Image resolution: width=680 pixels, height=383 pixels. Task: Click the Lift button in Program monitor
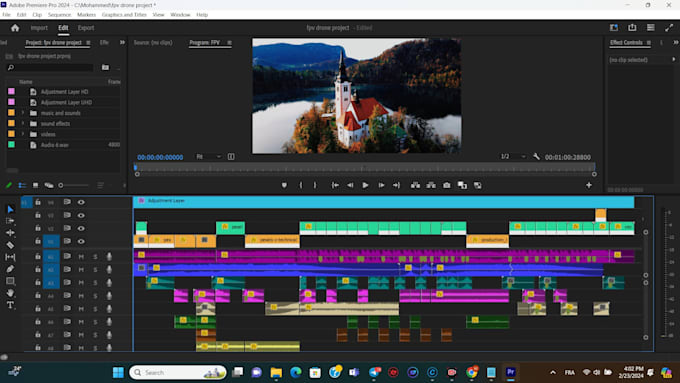coord(415,185)
